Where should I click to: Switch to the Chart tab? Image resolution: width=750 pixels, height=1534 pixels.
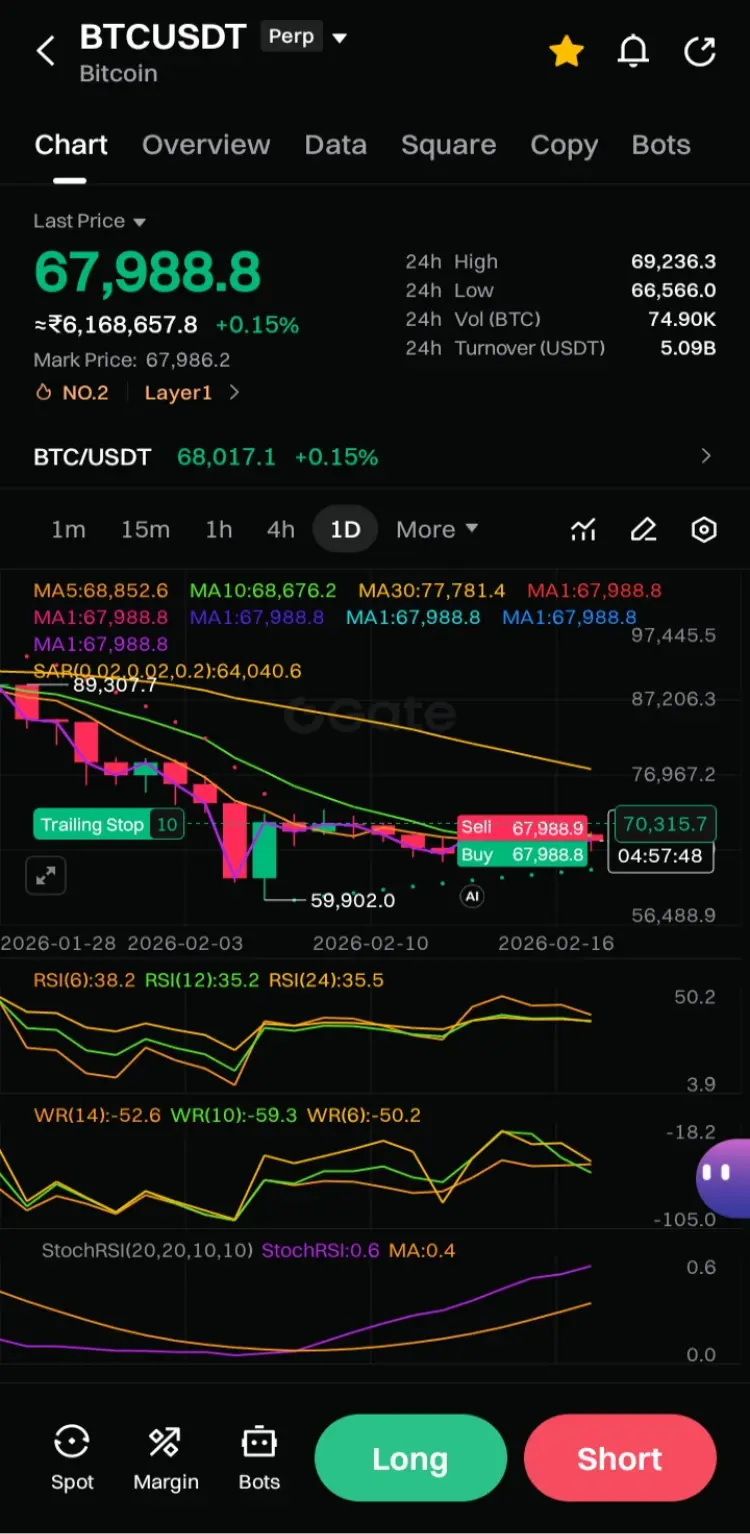[71, 145]
